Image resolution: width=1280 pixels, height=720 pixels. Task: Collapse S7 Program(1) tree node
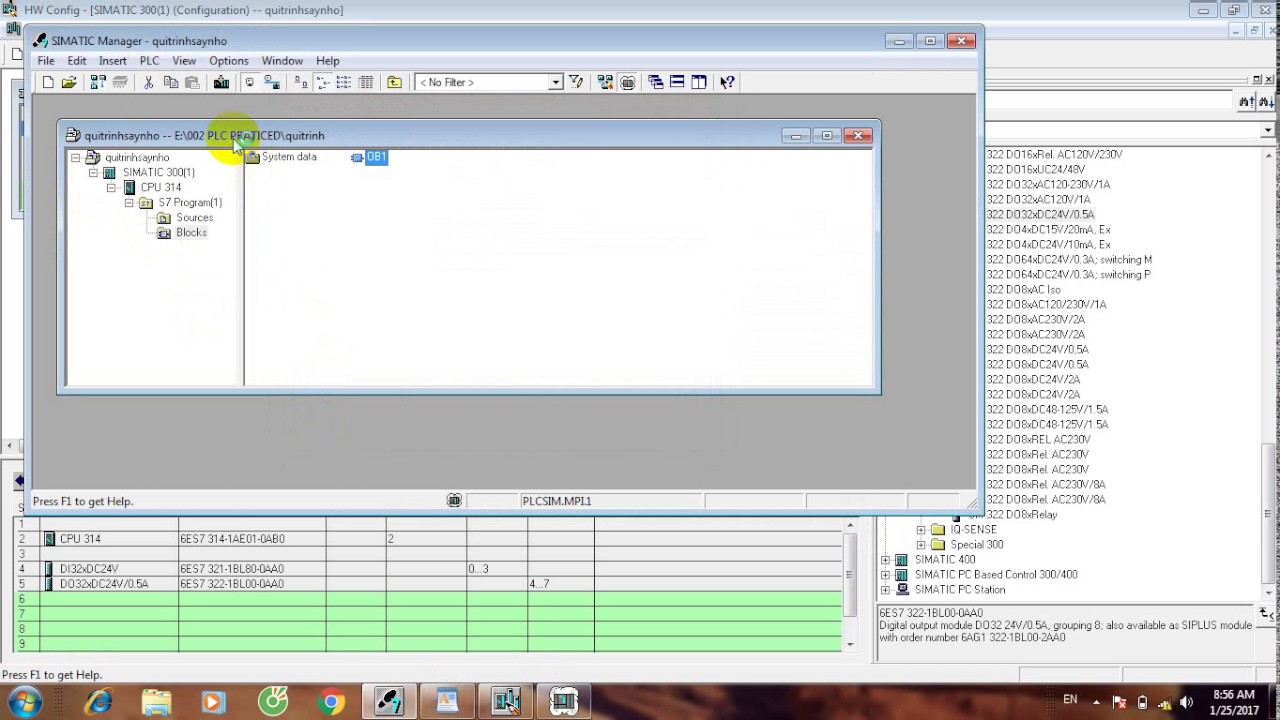tap(129, 203)
